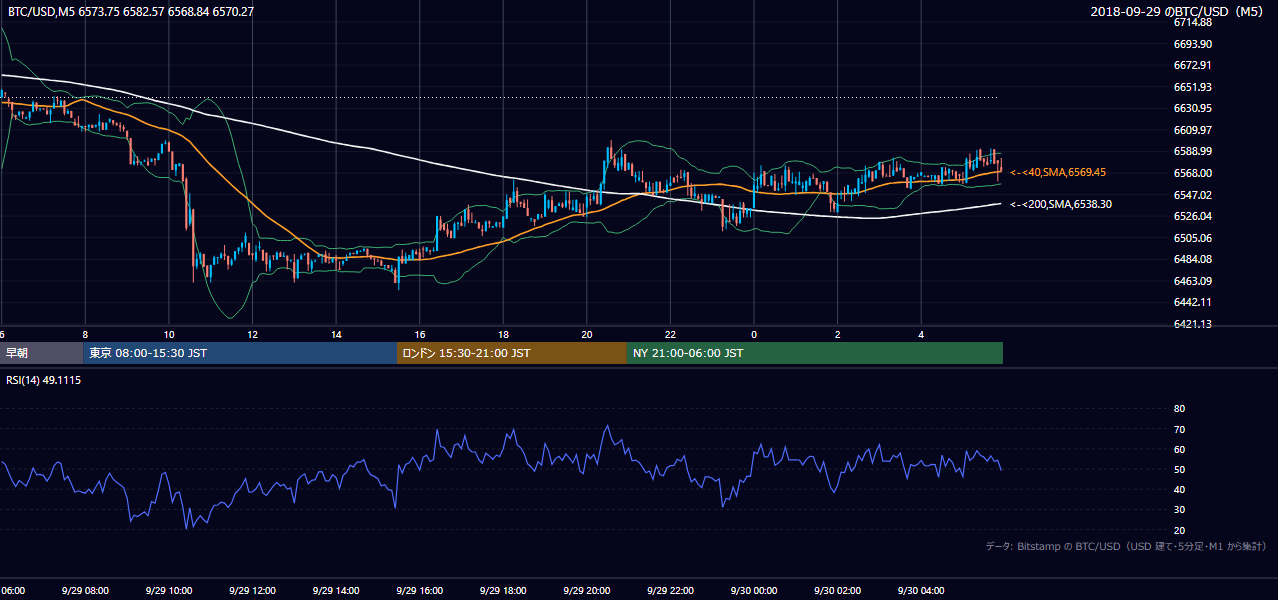
Task: Click hour label 4 under the price chart
Action: click(921, 335)
